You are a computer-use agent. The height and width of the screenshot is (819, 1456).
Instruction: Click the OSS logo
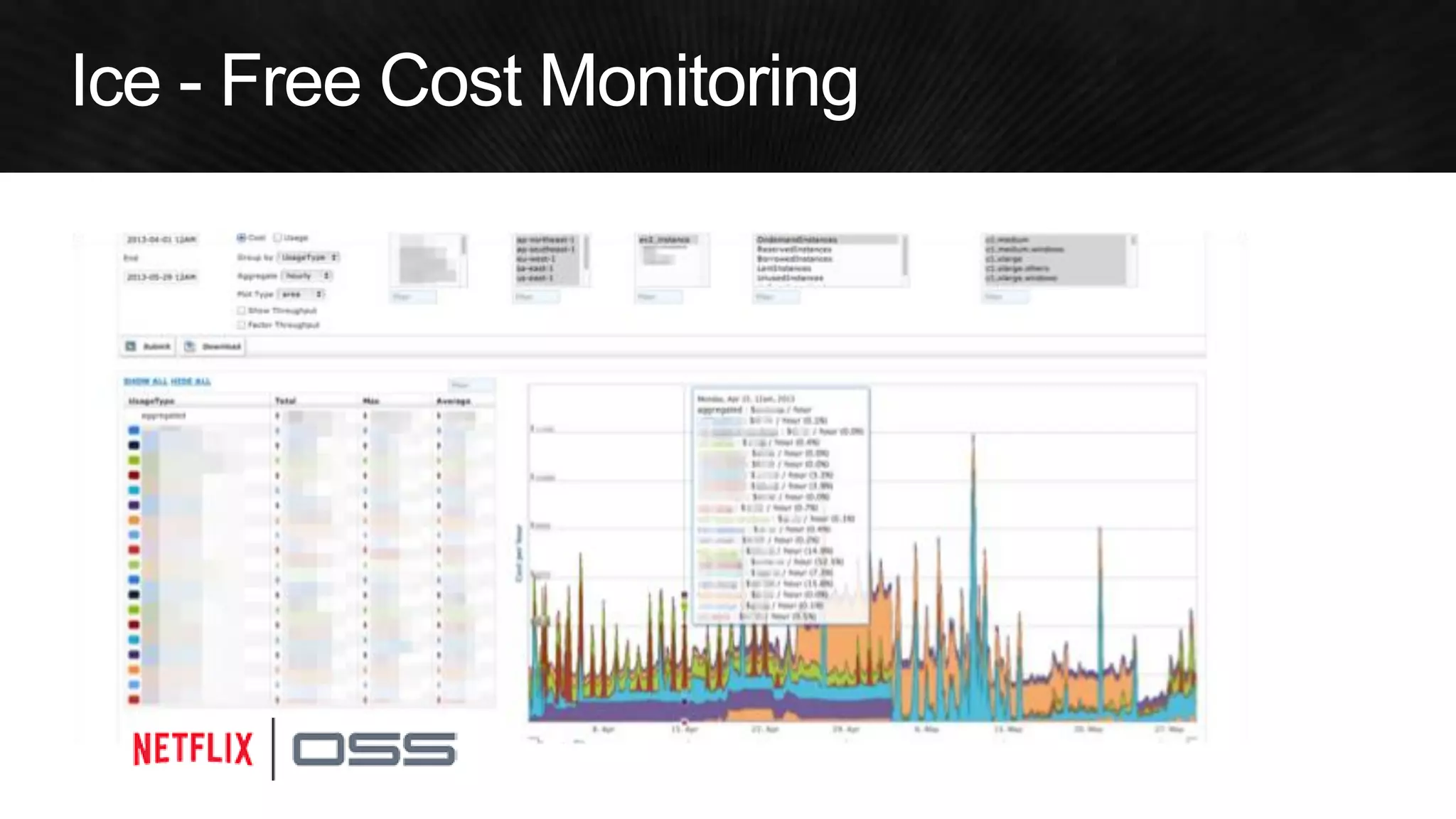374,749
